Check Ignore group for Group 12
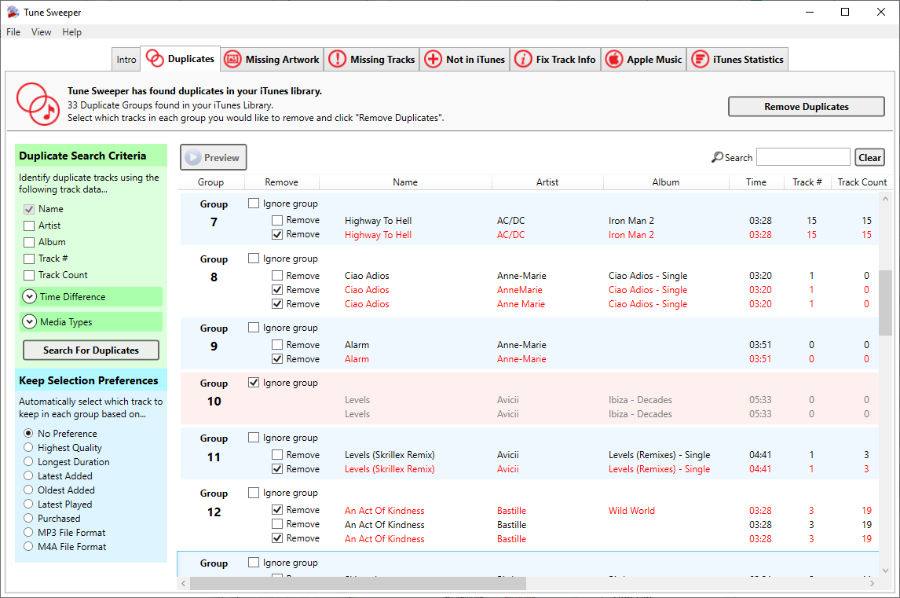This screenshot has width=900, height=598. [253, 492]
